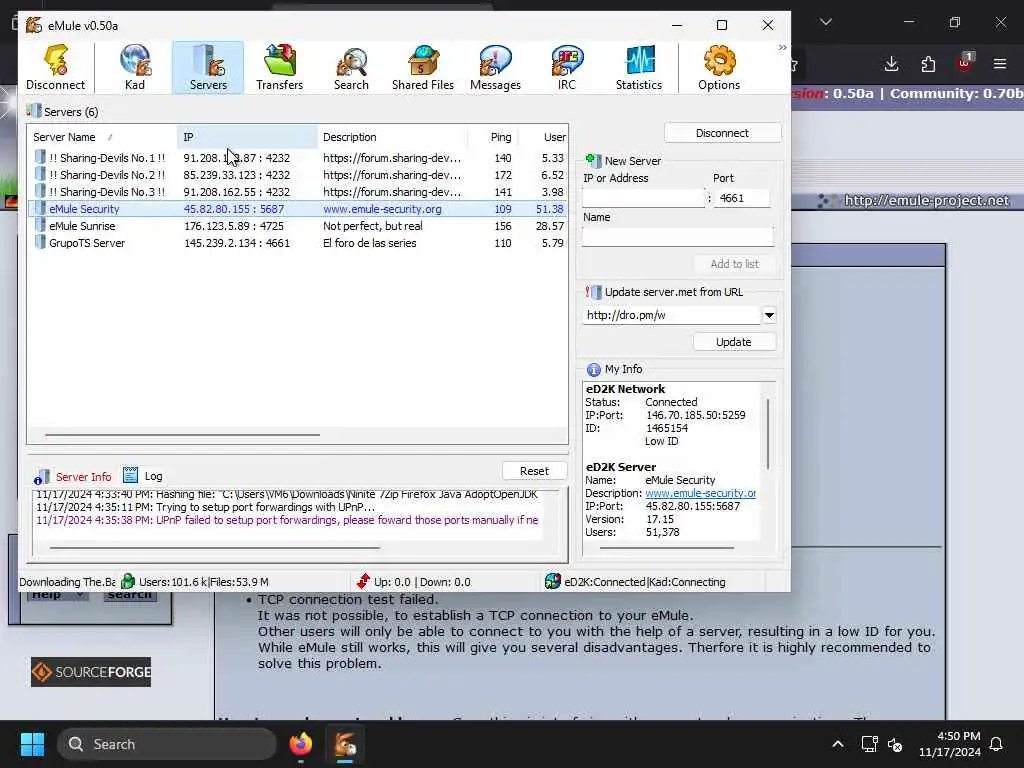
Task: Click the server icon beside GrupoTS Server
Action: click(40, 243)
